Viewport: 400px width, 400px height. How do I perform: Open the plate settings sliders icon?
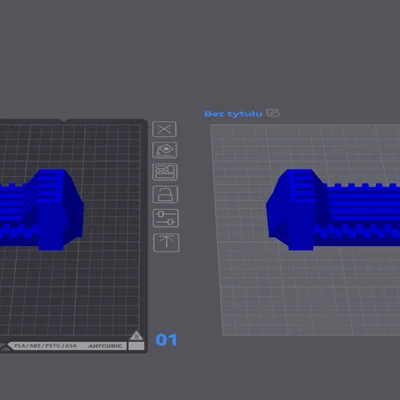pos(166,218)
